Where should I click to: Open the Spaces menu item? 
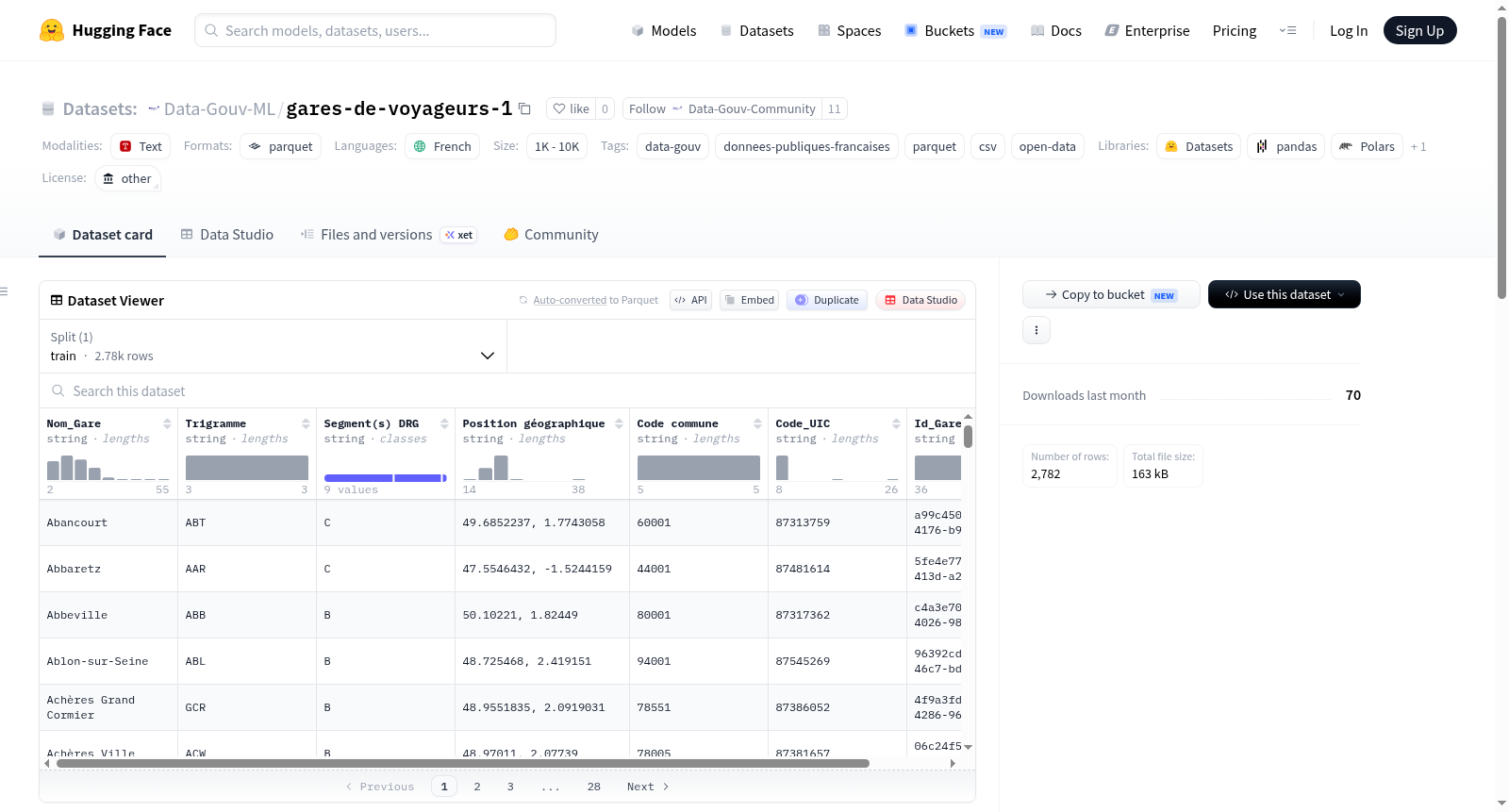[x=849, y=30]
